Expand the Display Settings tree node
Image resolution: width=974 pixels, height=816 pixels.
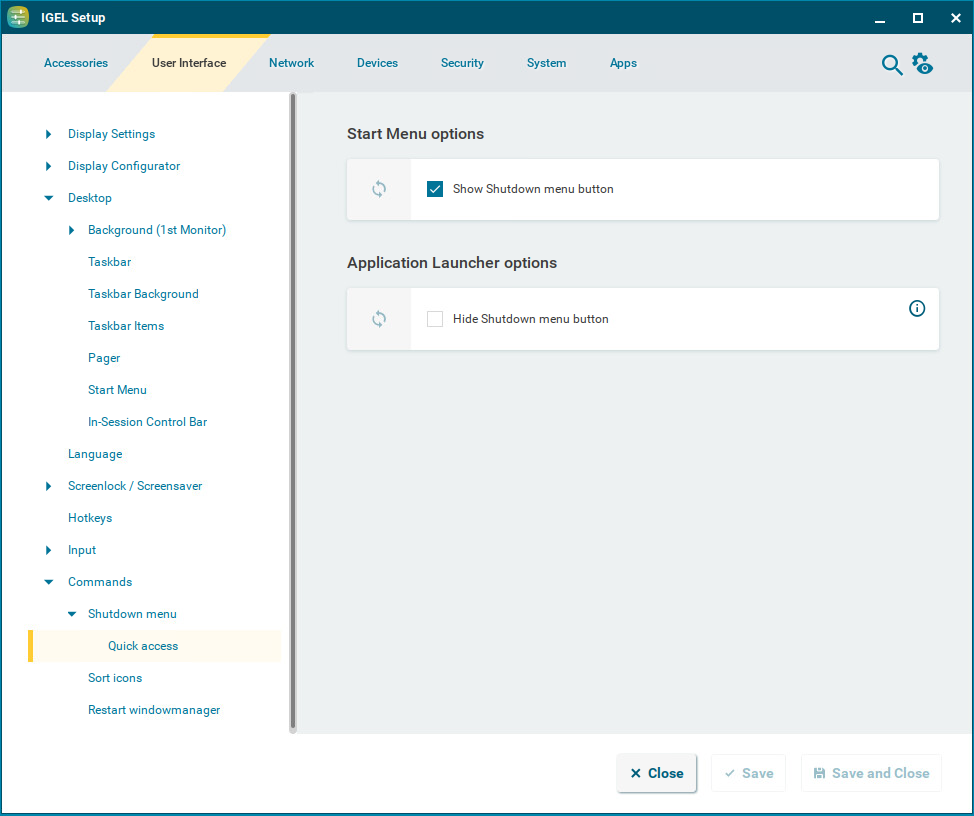[49, 134]
